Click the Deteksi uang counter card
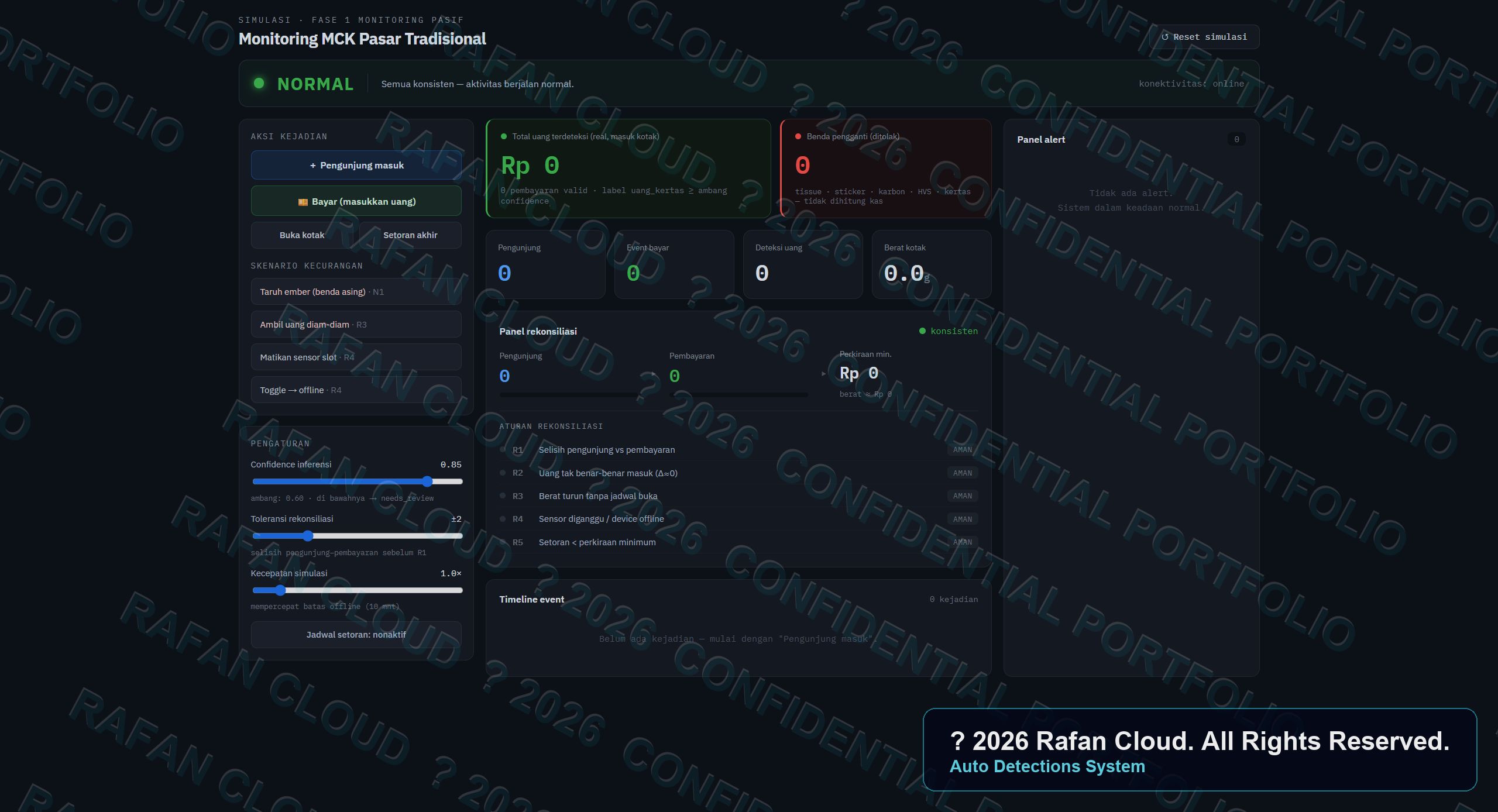 (x=803, y=264)
